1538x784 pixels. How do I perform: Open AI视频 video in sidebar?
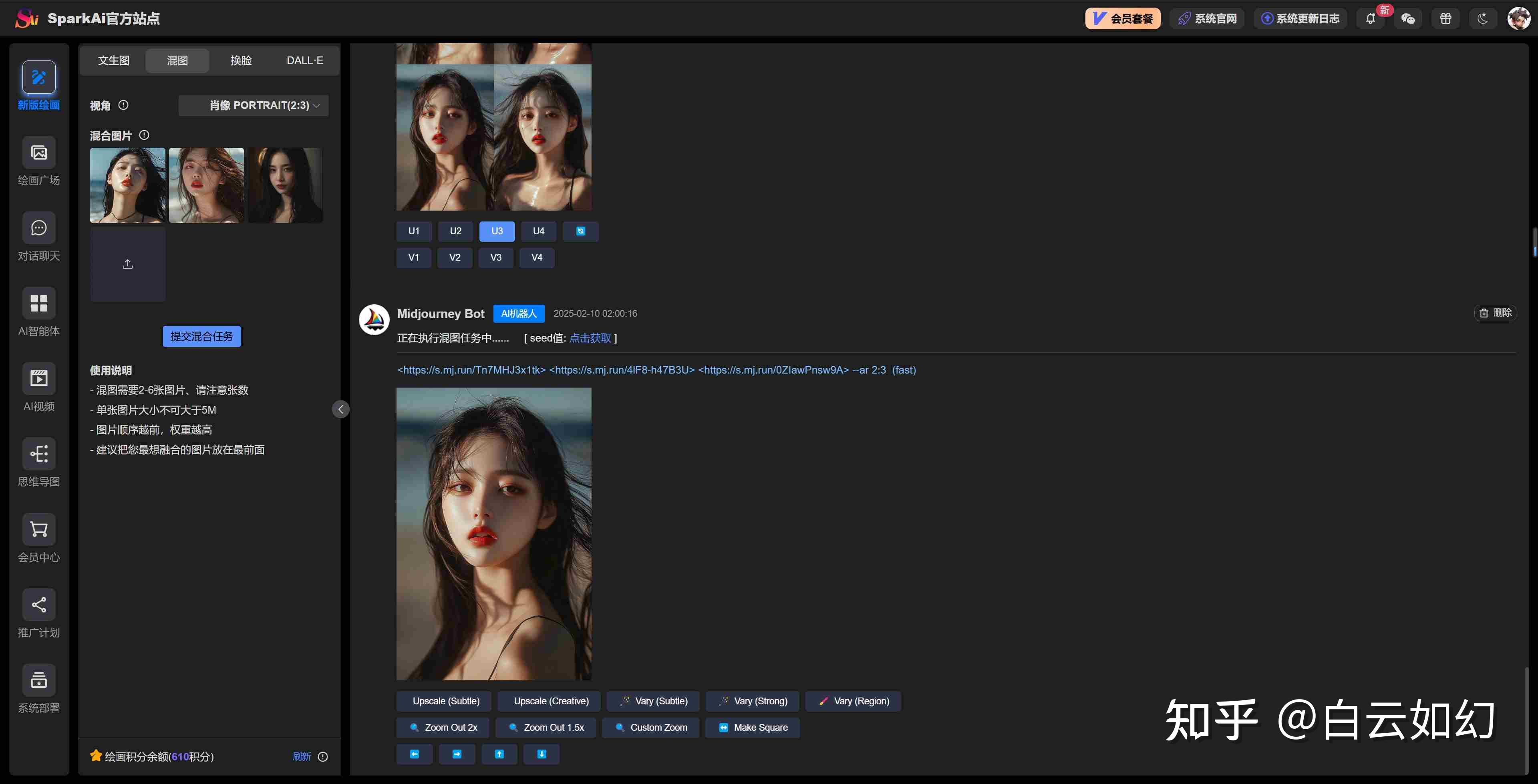(x=39, y=378)
